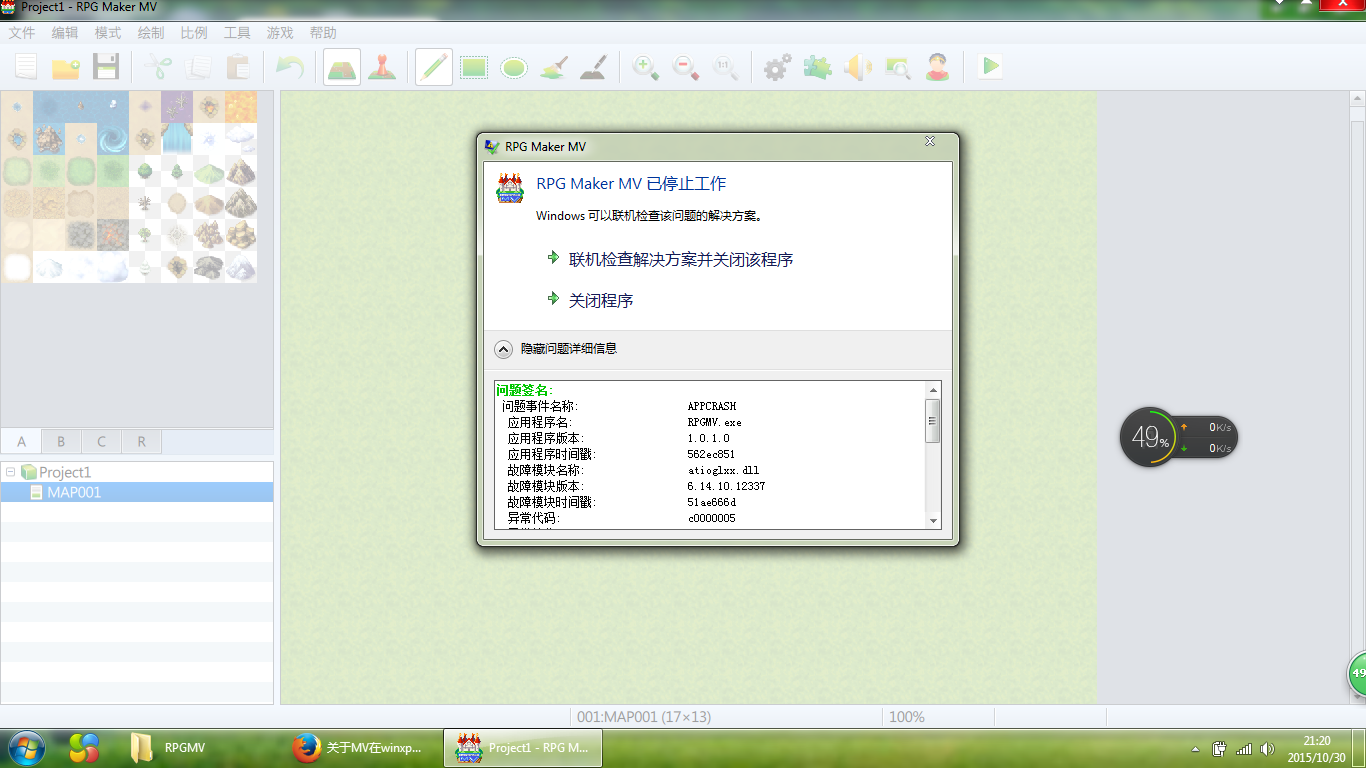Open the 工具 menu
This screenshot has height=768, width=1366.
click(237, 33)
